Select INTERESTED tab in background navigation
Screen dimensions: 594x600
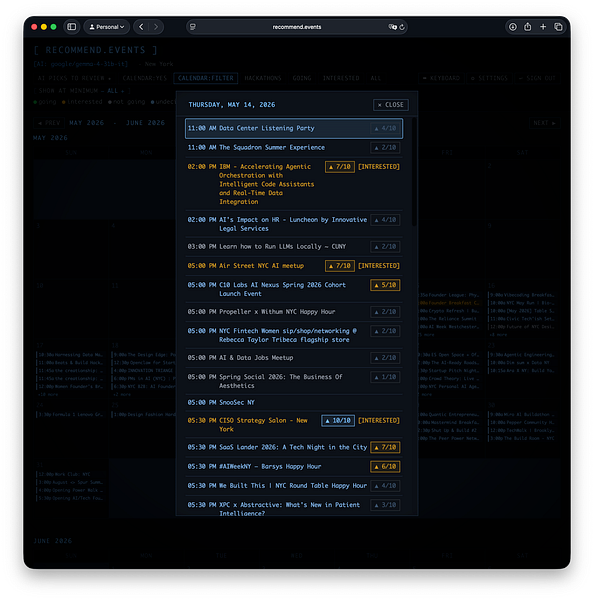coord(341,78)
